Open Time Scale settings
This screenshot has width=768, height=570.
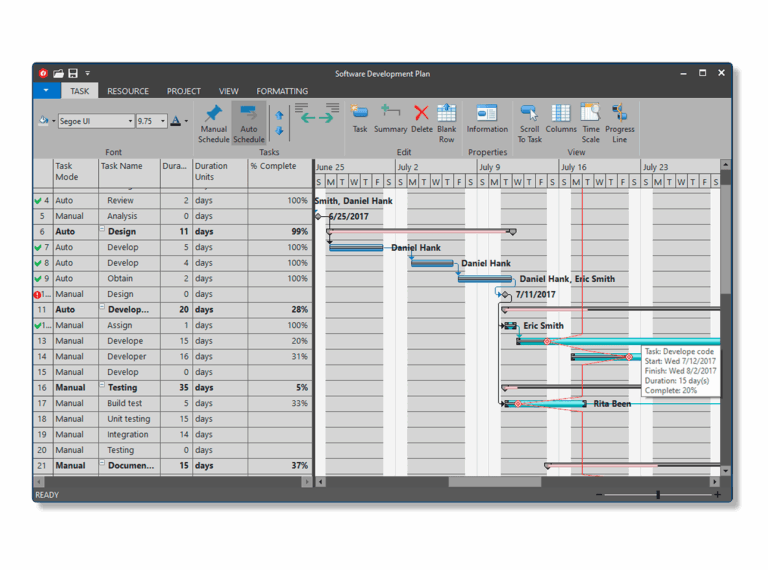coord(590,123)
